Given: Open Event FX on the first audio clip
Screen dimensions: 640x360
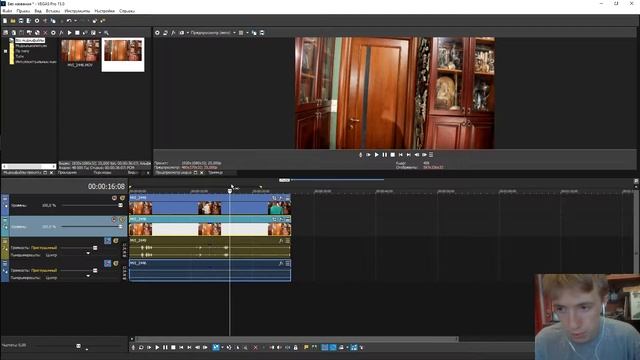Looking at the screenshot, I should pos(281,241).
